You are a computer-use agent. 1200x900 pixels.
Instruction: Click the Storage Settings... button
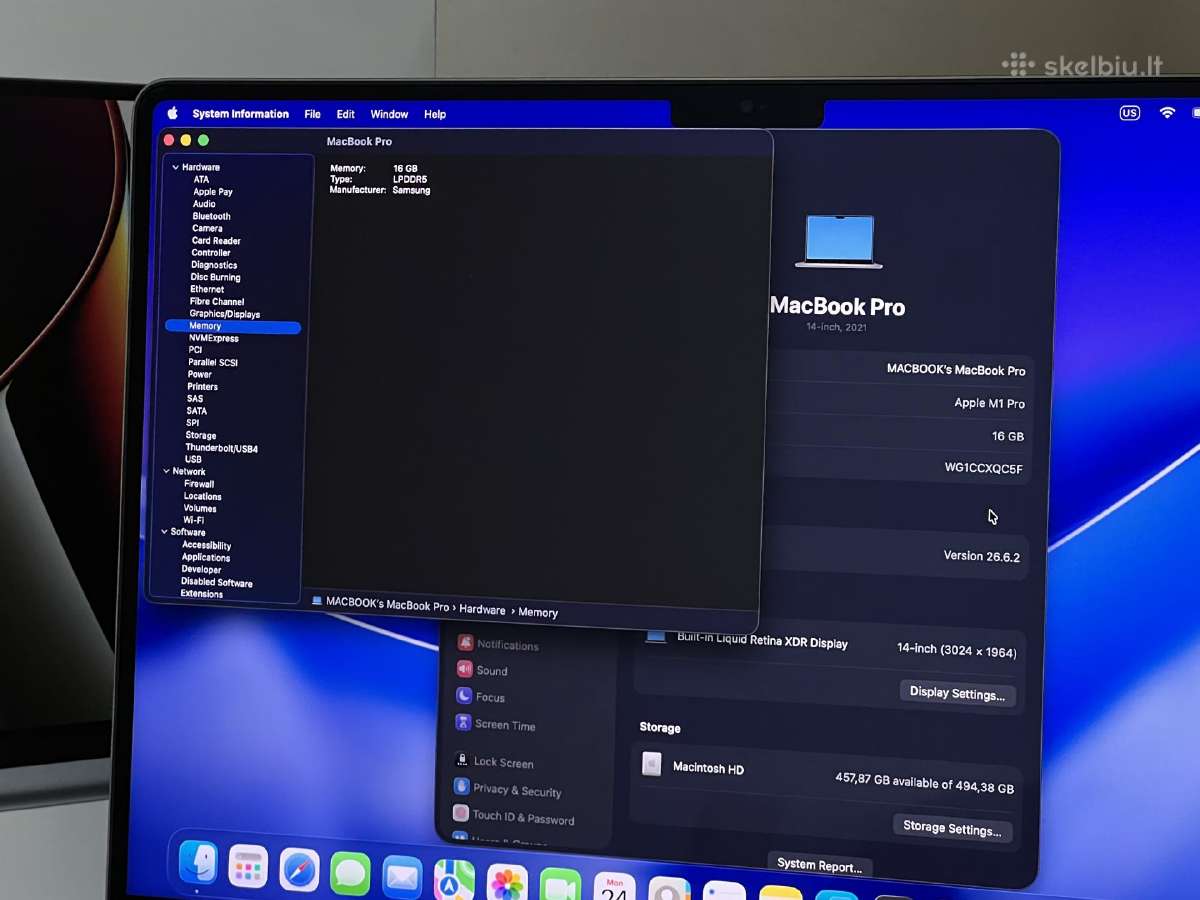952,828
